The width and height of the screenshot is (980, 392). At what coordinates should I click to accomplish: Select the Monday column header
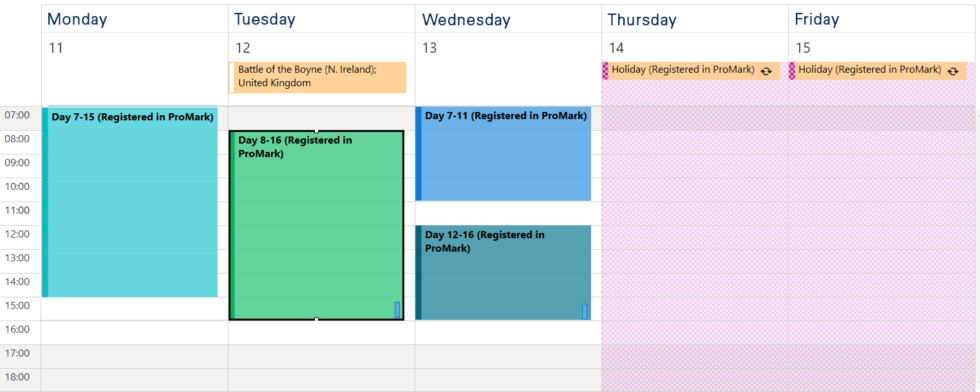point(78,19)
